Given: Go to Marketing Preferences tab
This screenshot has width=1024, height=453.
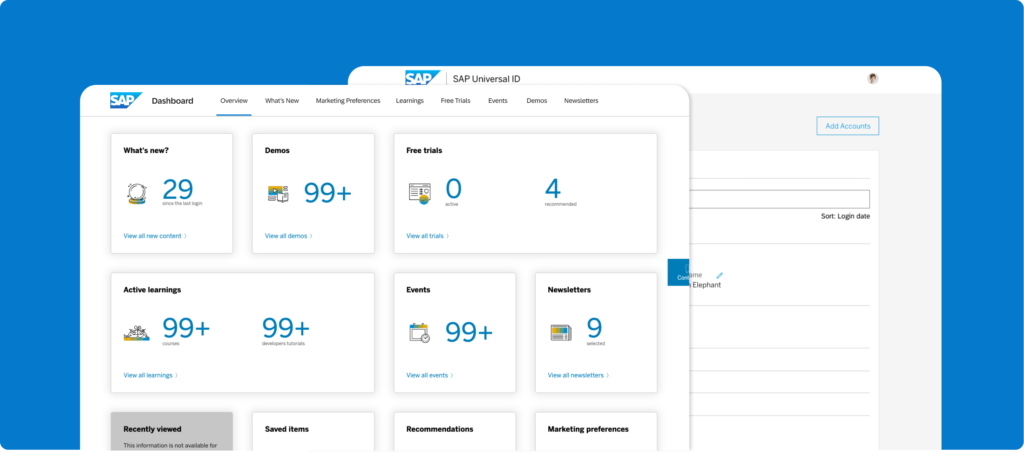Looking at the screenshot, I should click(348, 101).
